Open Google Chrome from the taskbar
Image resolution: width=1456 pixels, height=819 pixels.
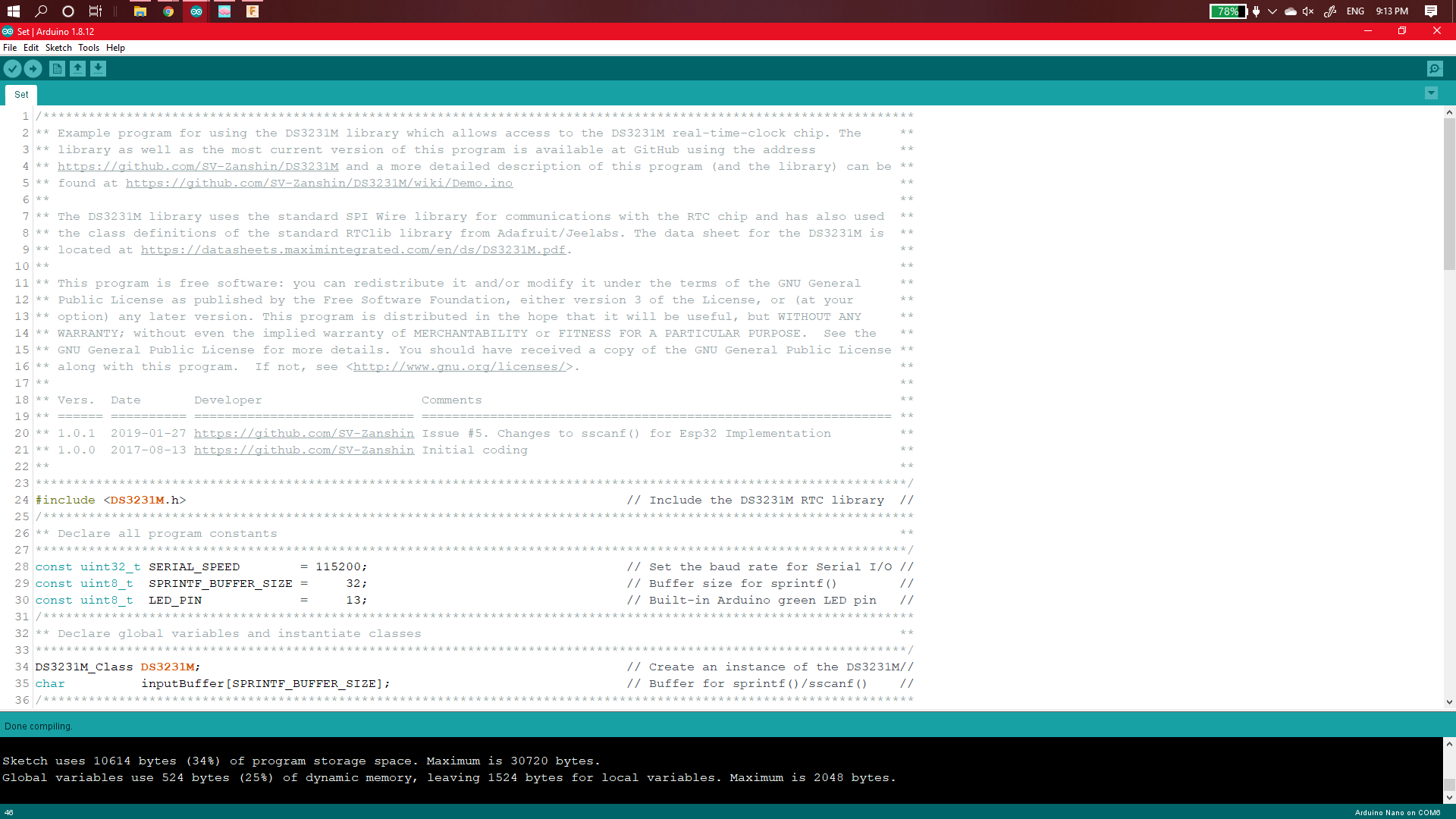[x=168, y=11]
